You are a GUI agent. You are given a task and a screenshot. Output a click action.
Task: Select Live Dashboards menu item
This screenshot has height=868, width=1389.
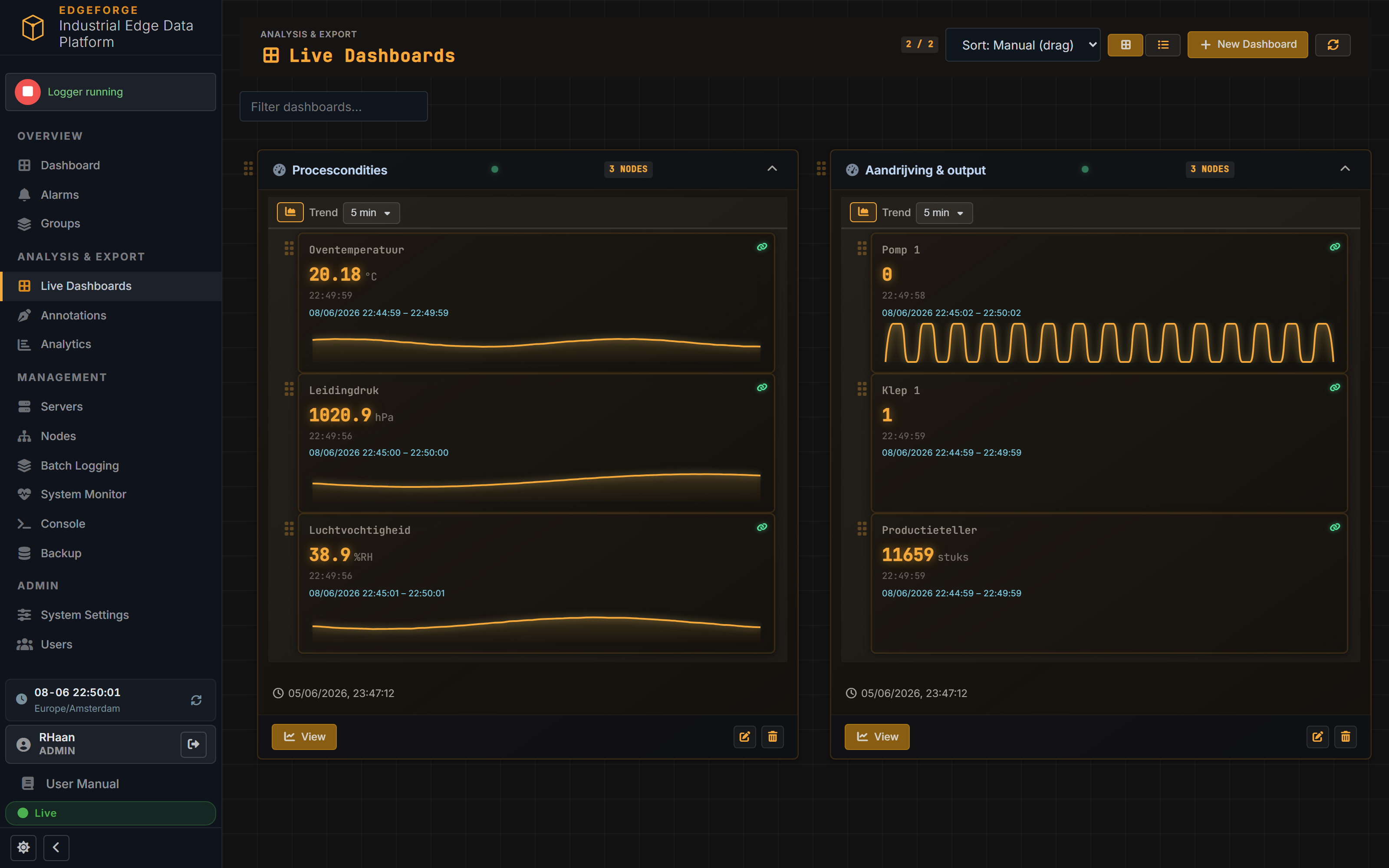point(111,286)
